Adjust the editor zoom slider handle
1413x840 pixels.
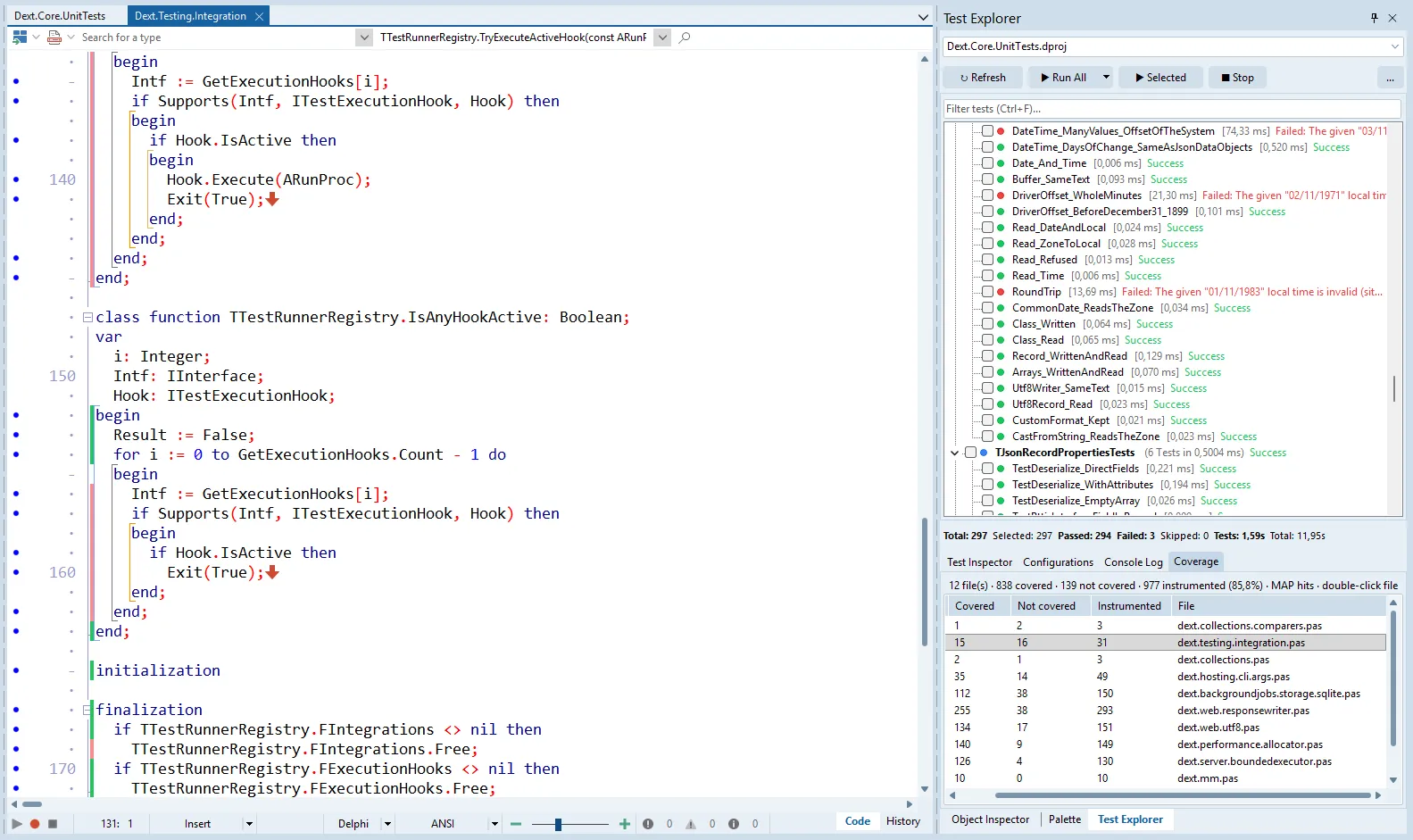coord(558,824)
